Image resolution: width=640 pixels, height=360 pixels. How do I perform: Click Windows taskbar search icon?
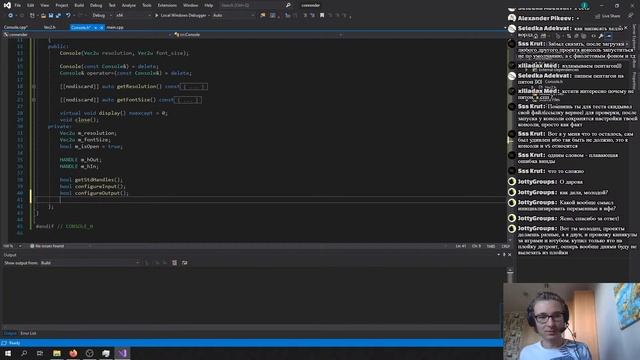pyautogui.click(x=24, y=353)
